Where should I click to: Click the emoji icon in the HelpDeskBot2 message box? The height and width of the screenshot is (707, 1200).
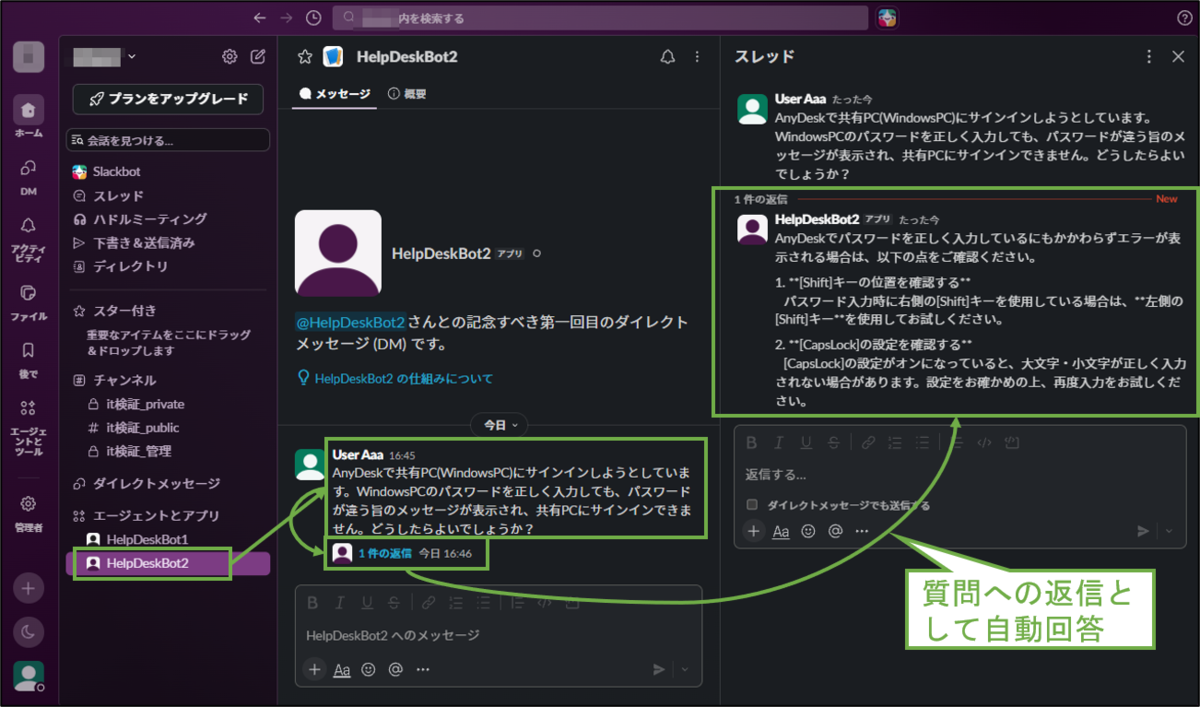[369, 670]
